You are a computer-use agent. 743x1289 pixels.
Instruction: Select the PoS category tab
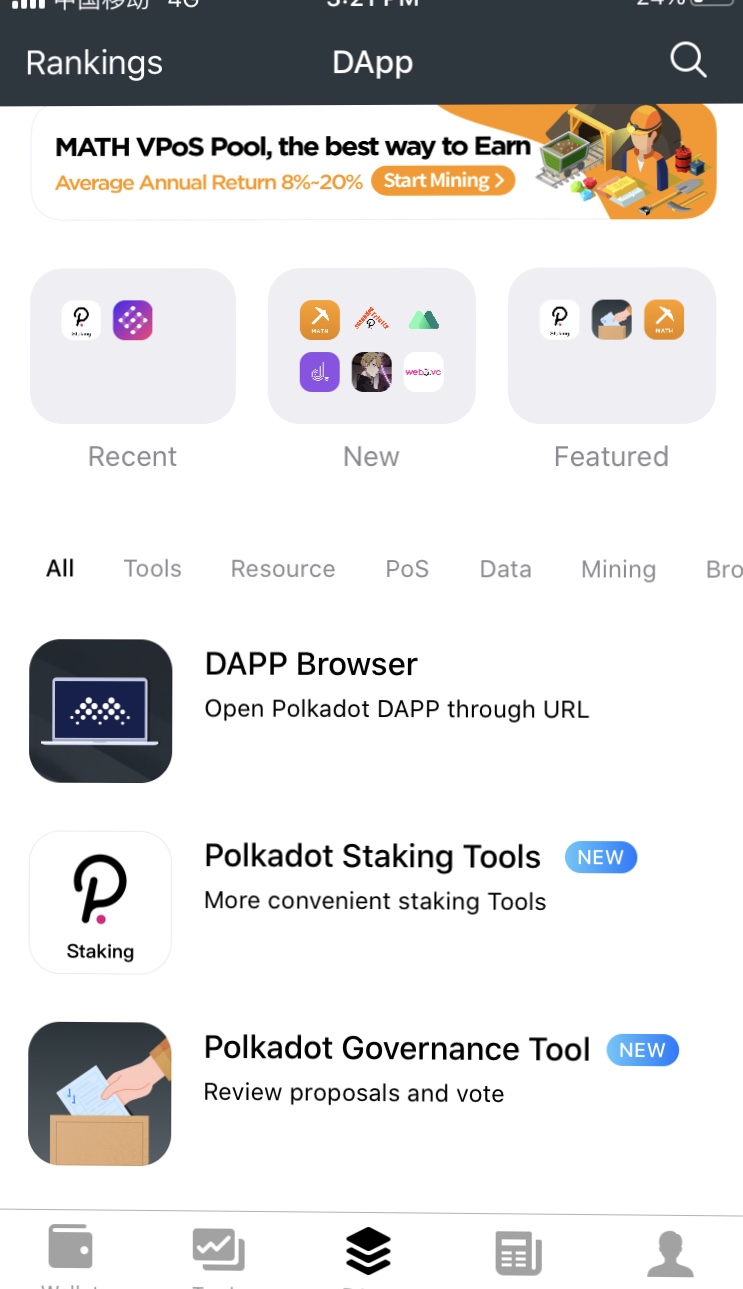407,569
